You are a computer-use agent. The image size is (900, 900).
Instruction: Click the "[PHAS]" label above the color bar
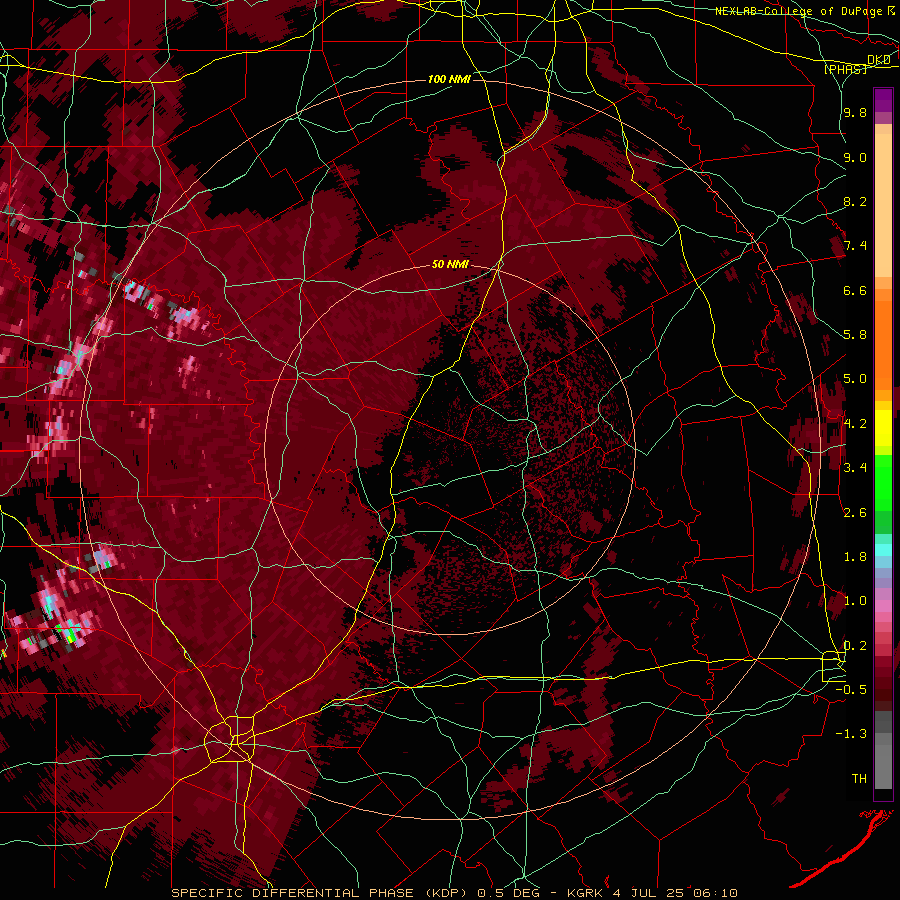845,69
